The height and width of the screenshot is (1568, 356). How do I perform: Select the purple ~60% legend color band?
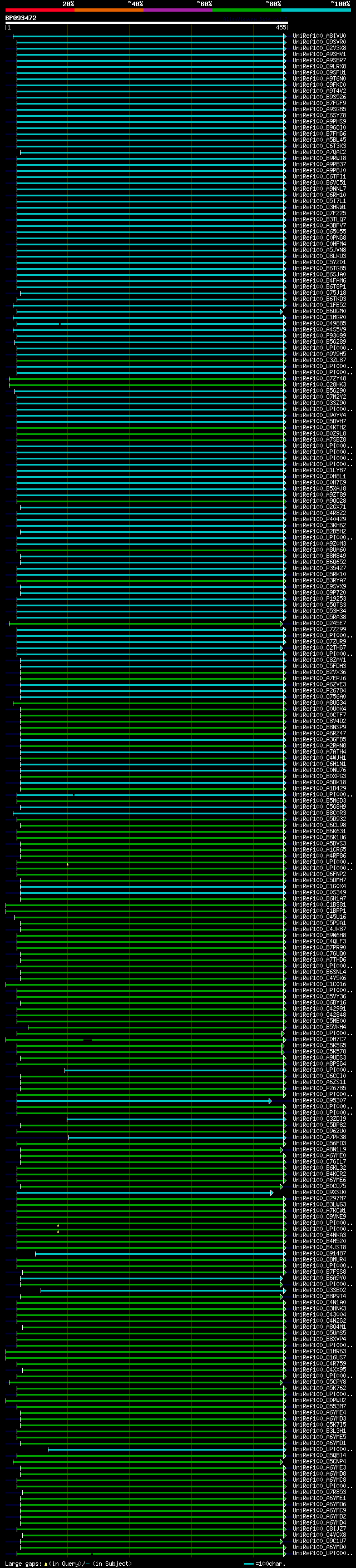coord(177,10)
